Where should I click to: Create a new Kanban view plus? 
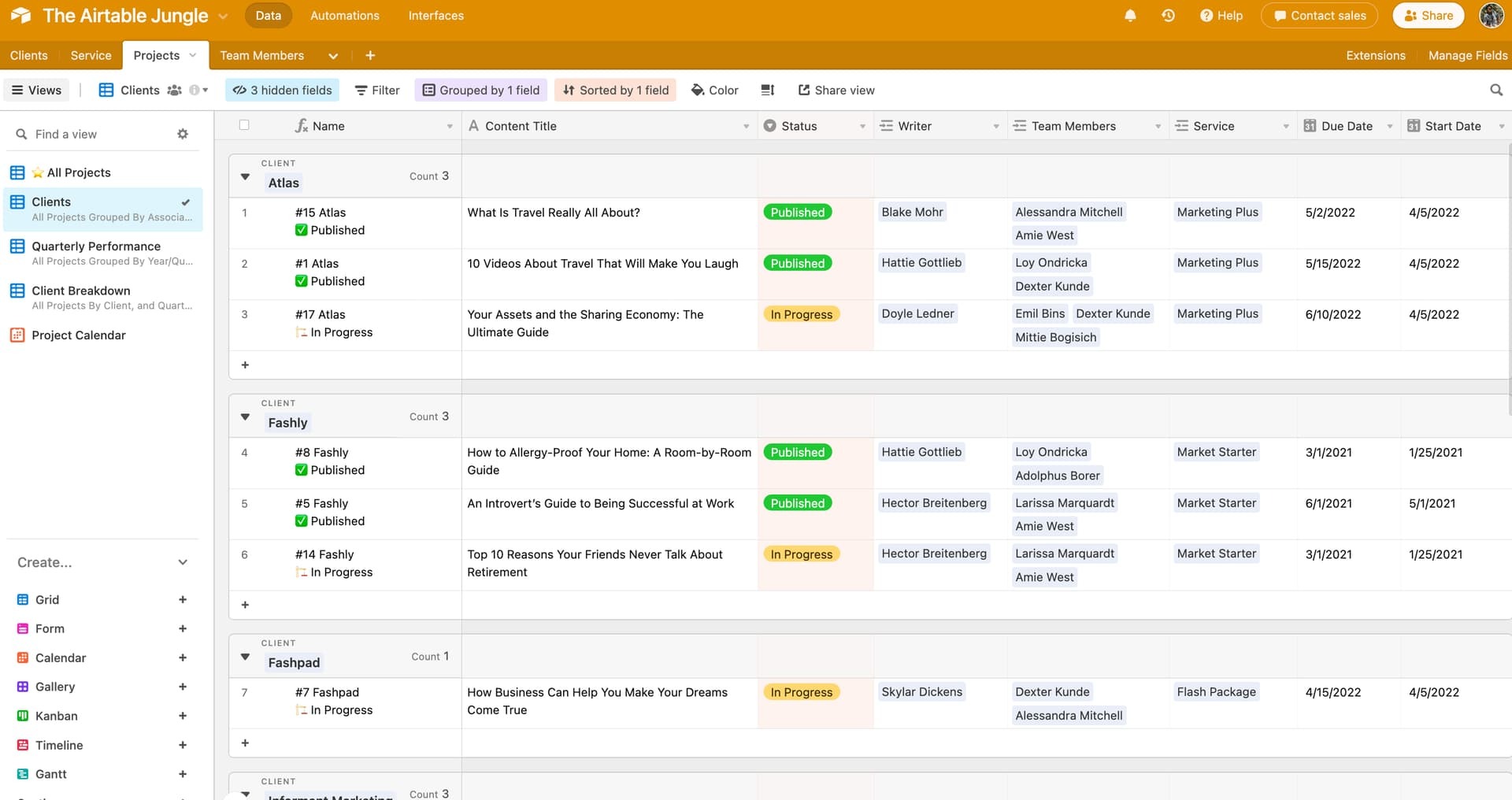(x=183, y=716)
